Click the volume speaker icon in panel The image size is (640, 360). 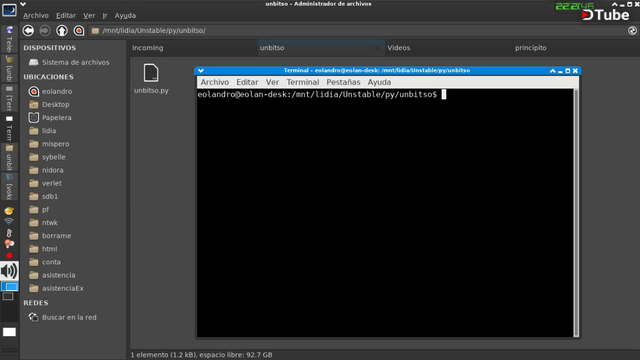9,271
